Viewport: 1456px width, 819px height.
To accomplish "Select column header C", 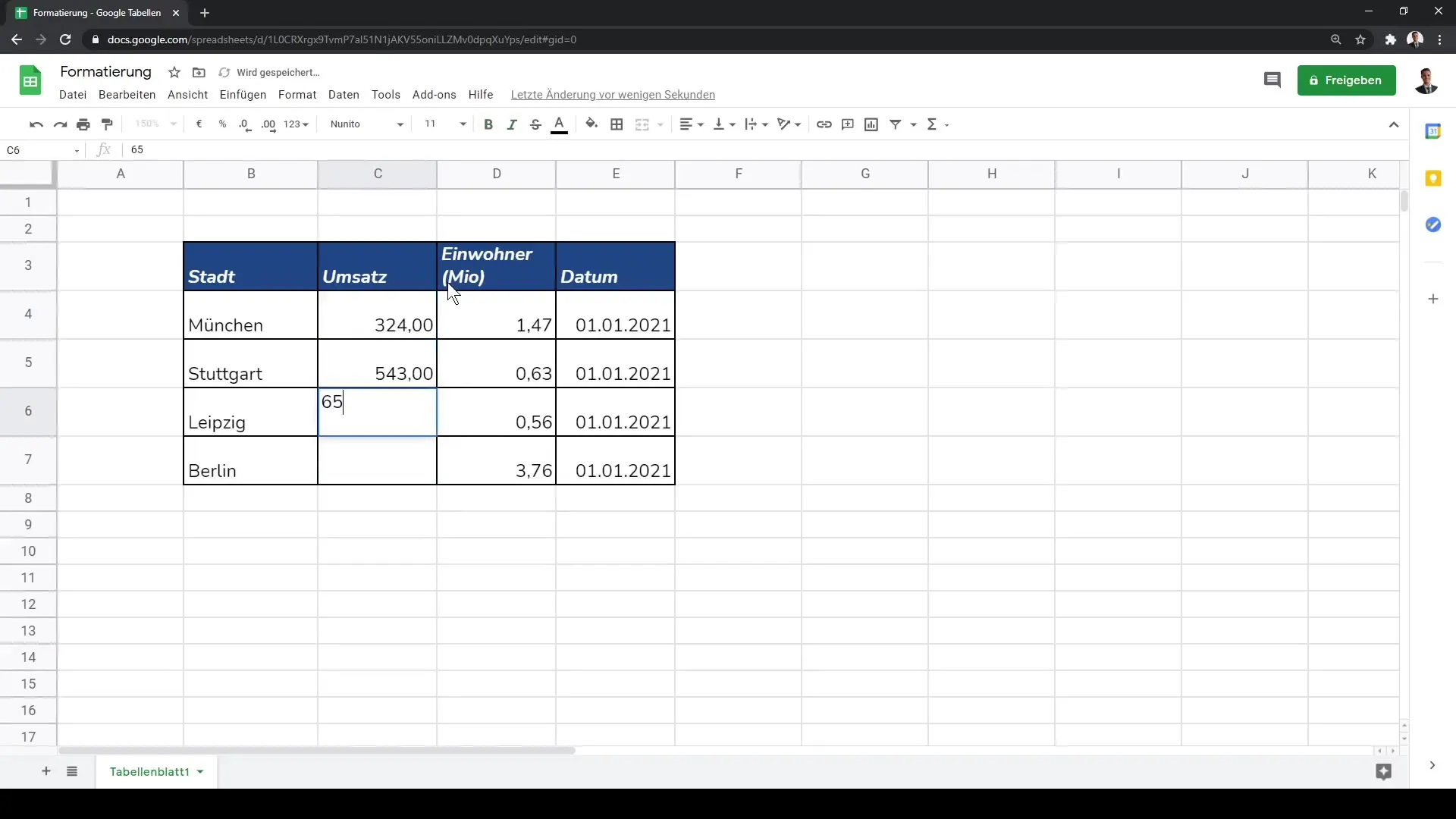I will coord(378,174).
